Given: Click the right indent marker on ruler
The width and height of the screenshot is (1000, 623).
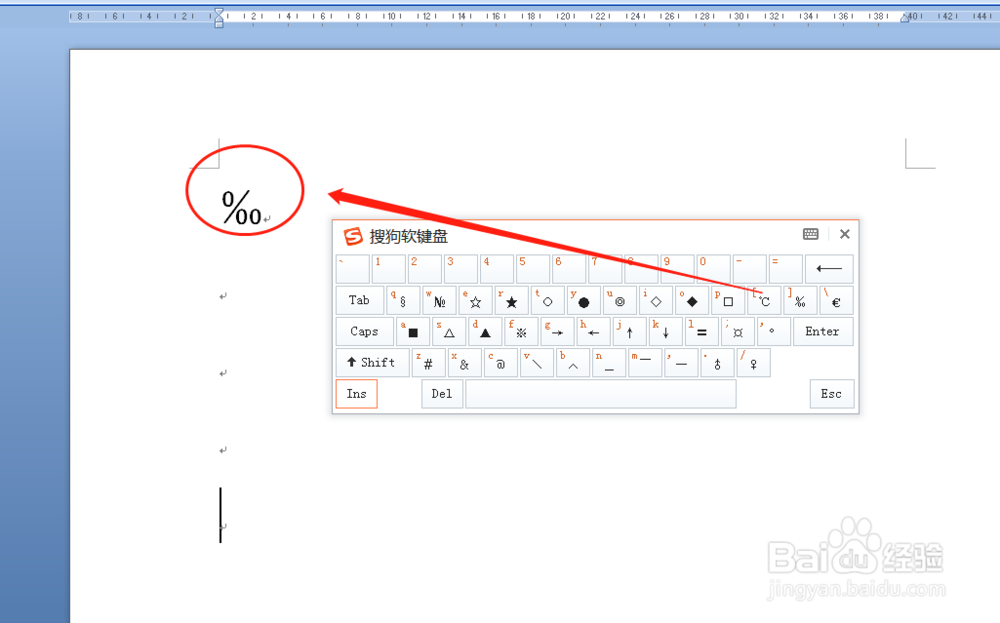Looking at the screenshot, I should (x=904, y=18).
